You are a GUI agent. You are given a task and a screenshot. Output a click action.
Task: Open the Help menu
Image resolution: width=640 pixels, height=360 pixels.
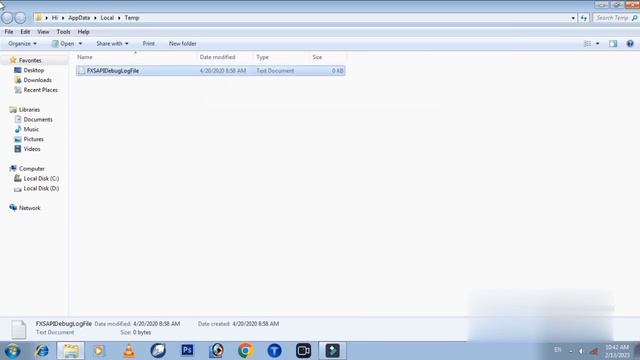pyautogui.click(x=83, y=32)
